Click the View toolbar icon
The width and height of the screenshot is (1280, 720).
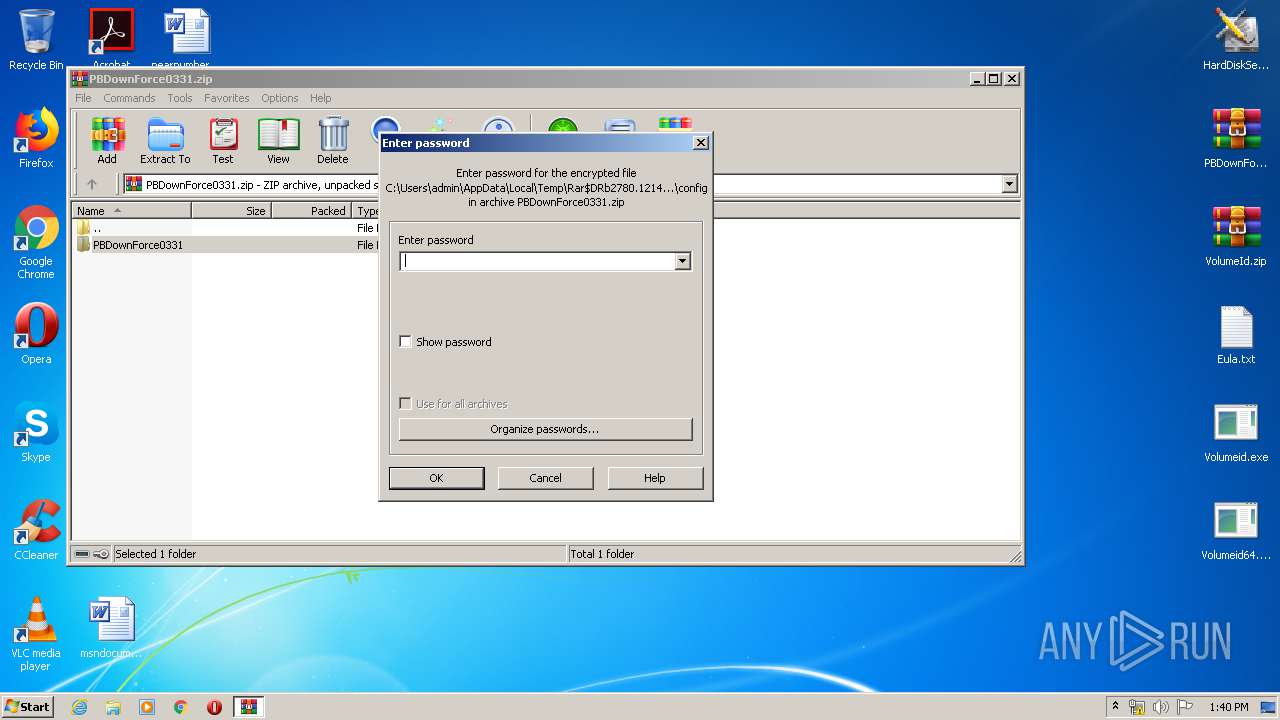click(278, 141)
